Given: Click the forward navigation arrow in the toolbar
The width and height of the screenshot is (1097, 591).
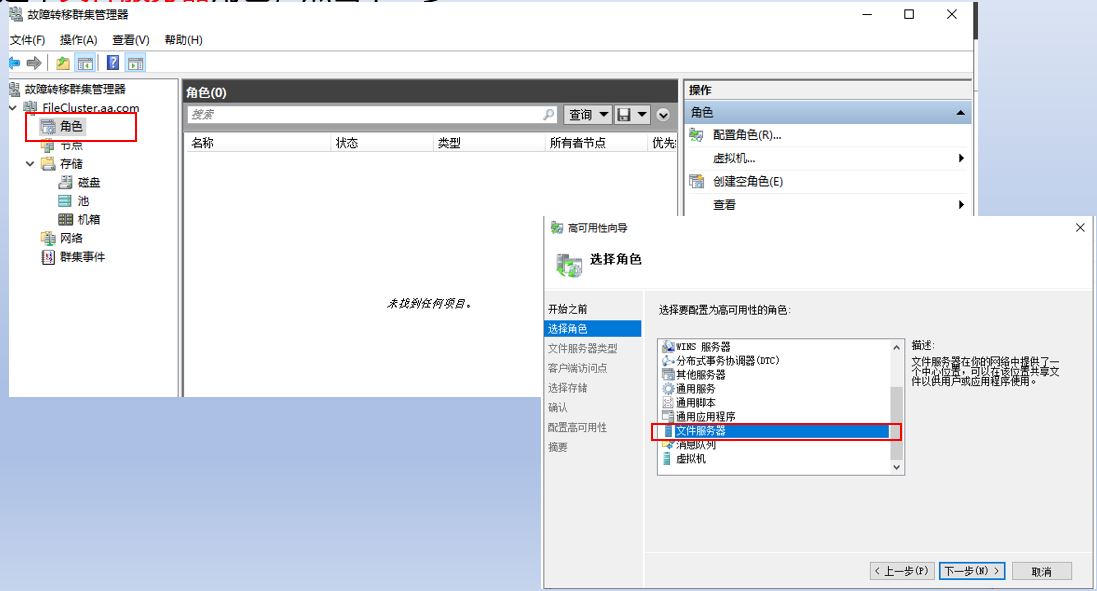Looking at the screenshot, I should 33,61.
